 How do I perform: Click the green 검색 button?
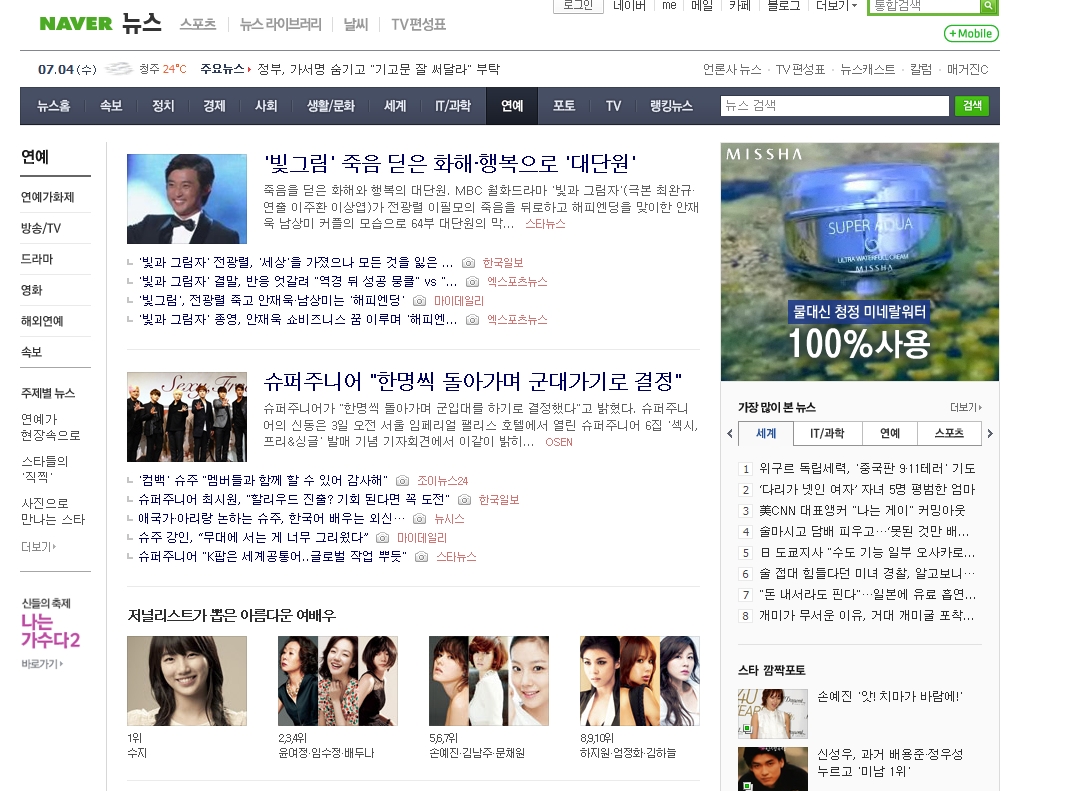tap(972, 105)
